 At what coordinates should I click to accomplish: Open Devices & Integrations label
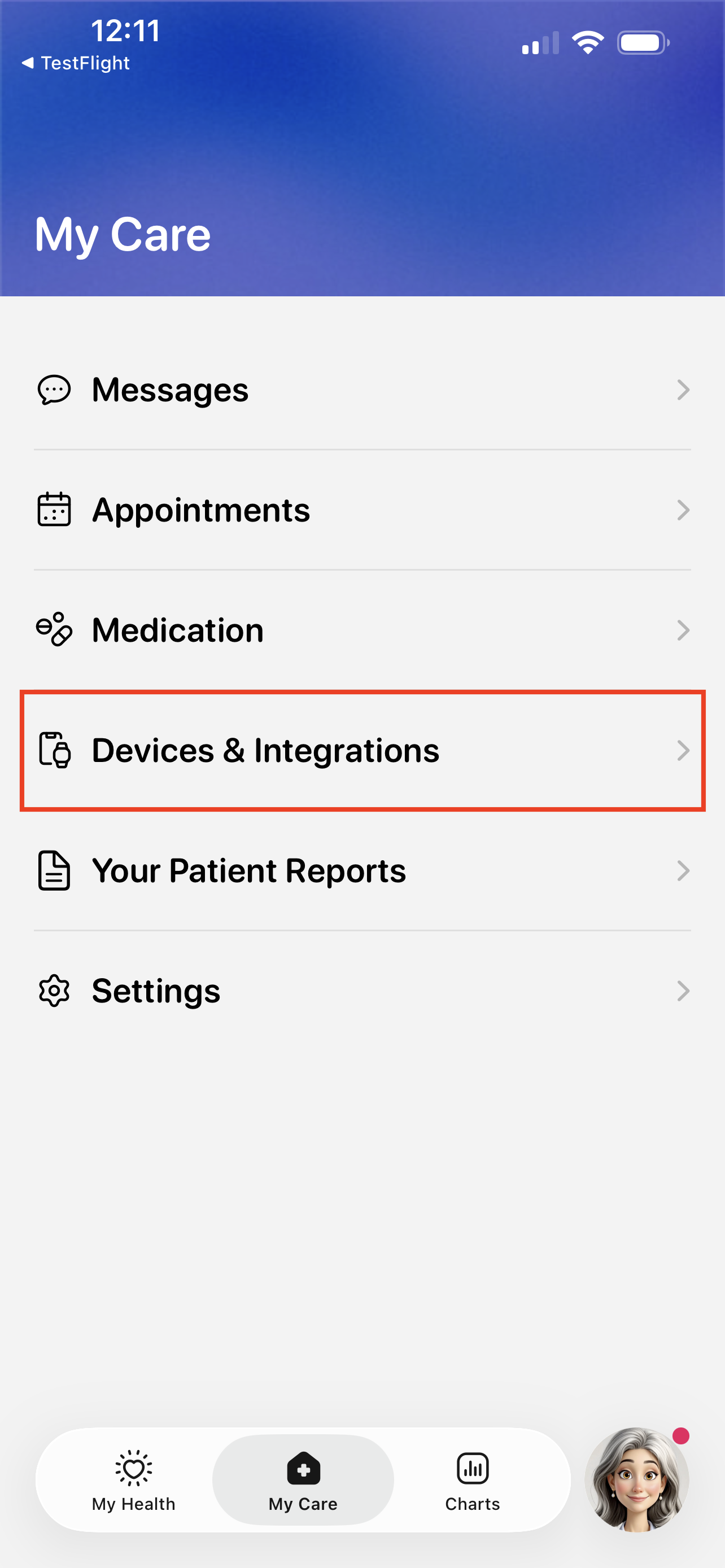coord(265,750)
